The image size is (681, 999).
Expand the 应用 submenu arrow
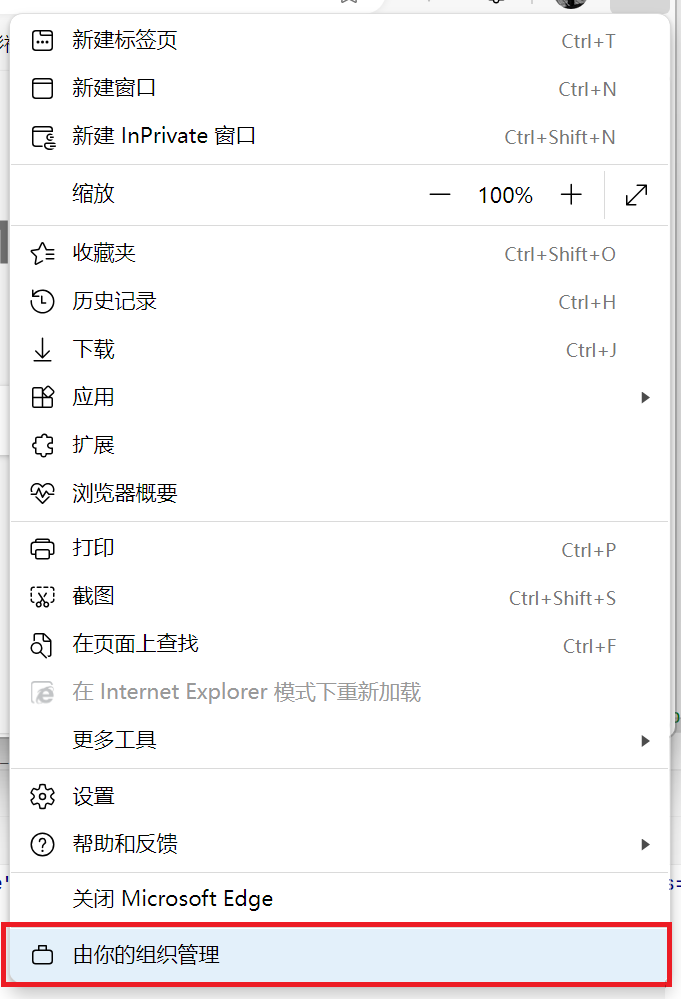tap(646, 397)
